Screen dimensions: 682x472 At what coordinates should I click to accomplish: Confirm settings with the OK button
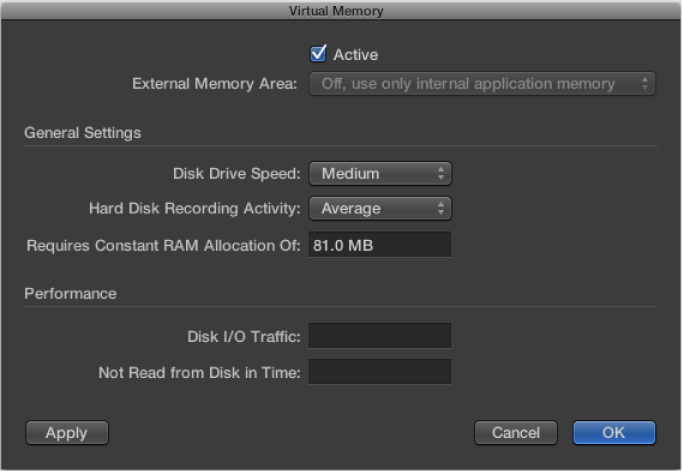click(x=614, y=433)
